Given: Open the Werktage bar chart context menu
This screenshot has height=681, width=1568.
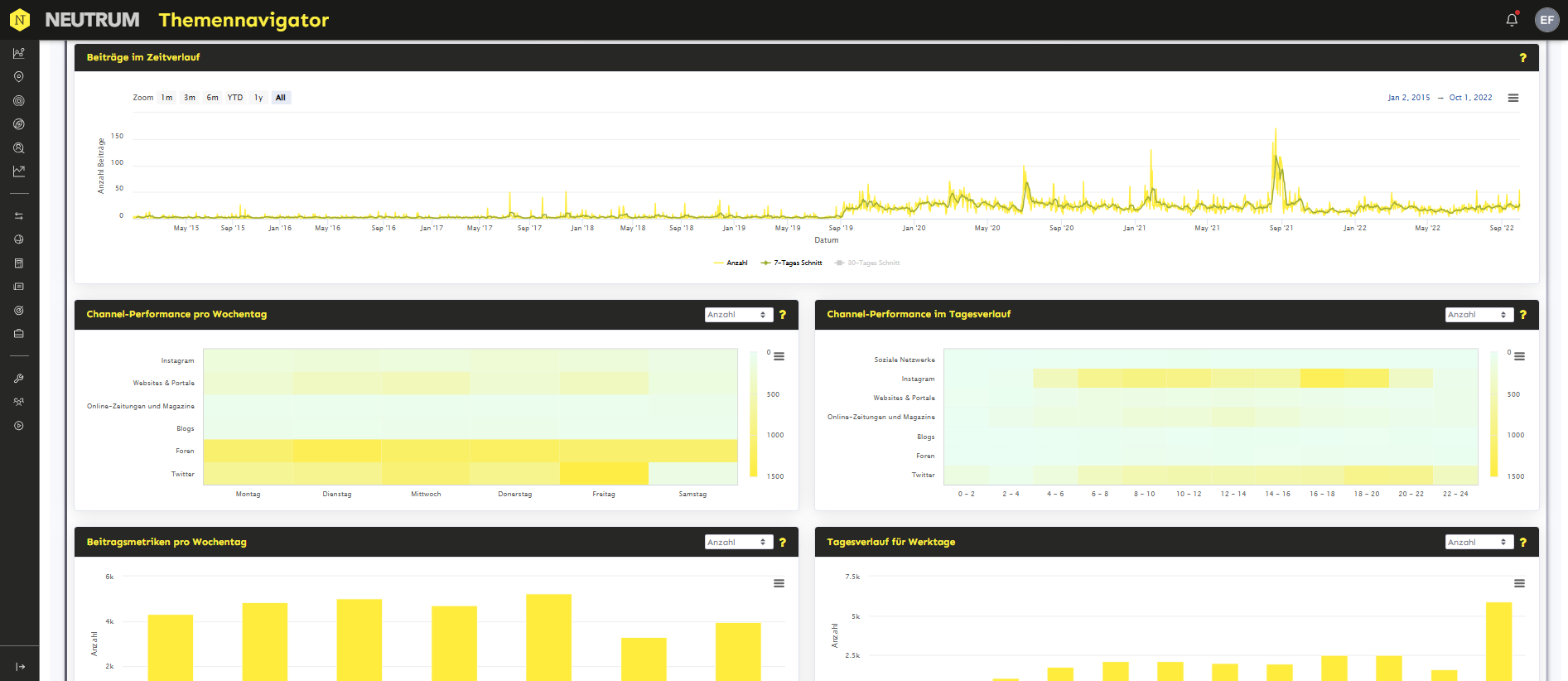Looking at the screenshot, I should coord(1519,583).
